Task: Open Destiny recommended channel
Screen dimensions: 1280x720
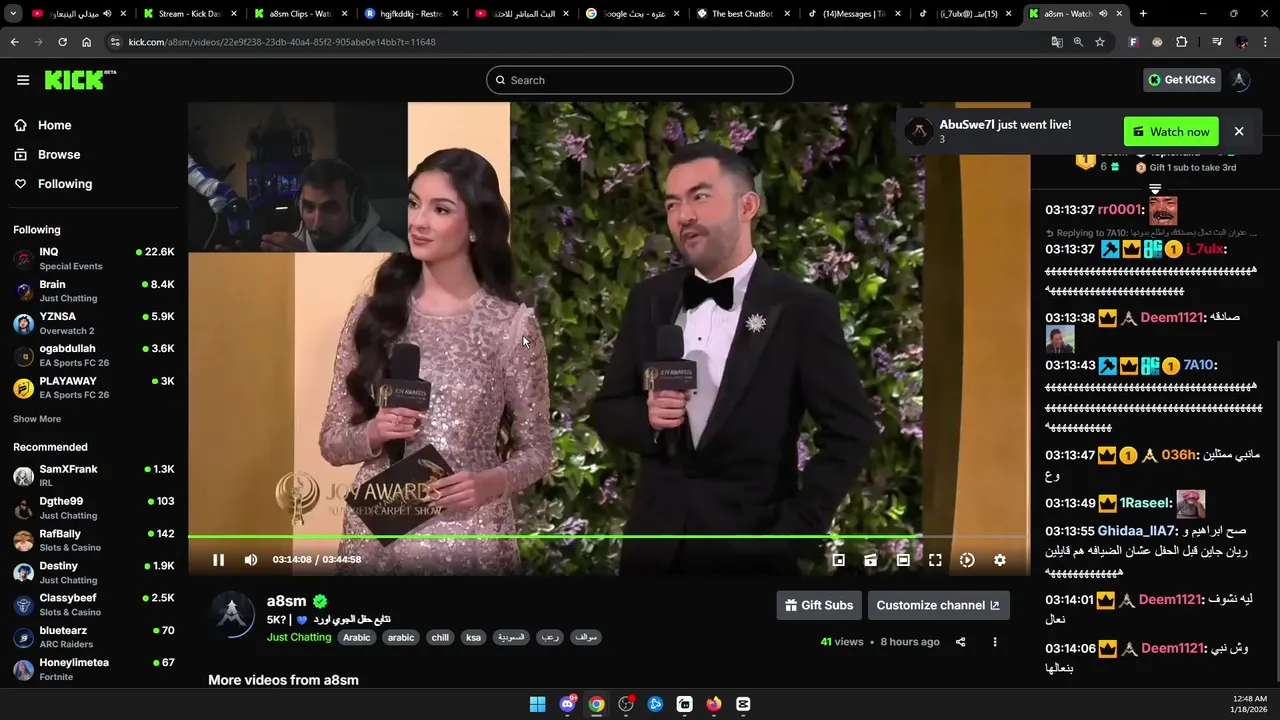Action: pos(94,572)
